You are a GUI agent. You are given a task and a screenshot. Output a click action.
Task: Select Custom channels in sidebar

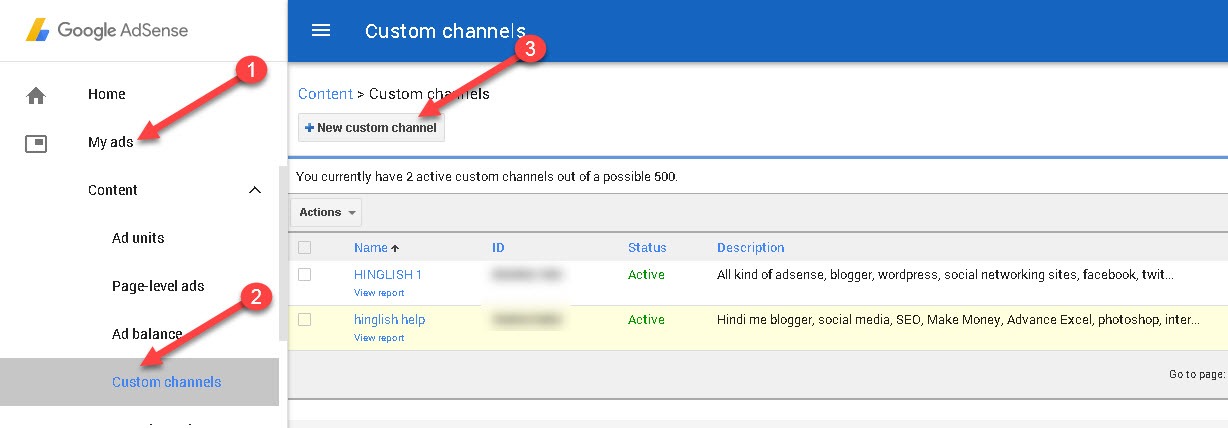(166, 382)
